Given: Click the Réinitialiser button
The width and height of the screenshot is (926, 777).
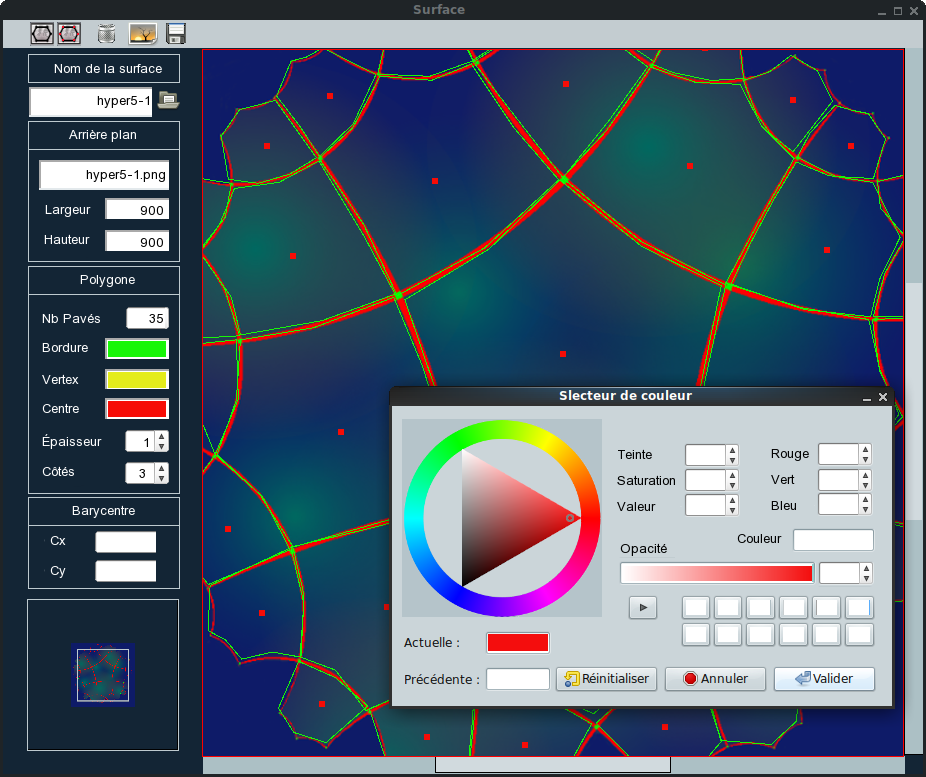Looking at the screenshot, I should coord(607,679).
